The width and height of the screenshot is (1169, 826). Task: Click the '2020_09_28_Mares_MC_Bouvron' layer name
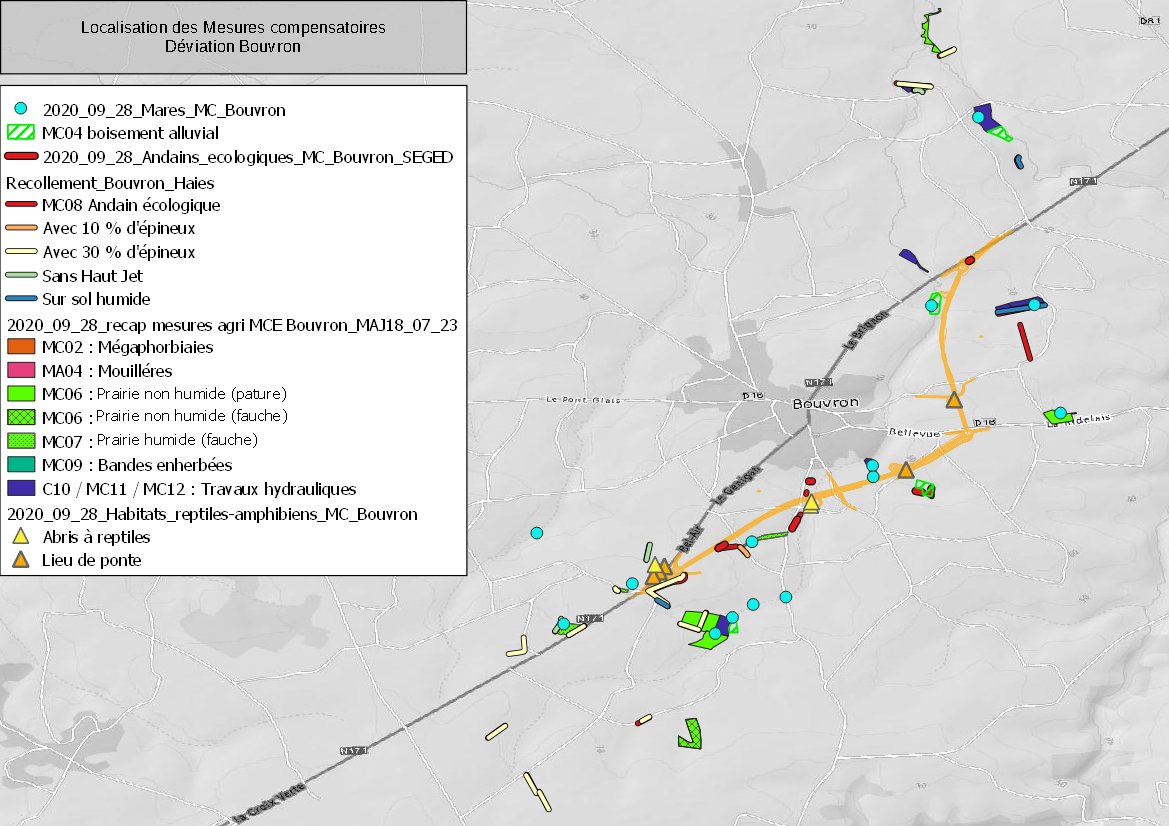[x=164, y=110]
